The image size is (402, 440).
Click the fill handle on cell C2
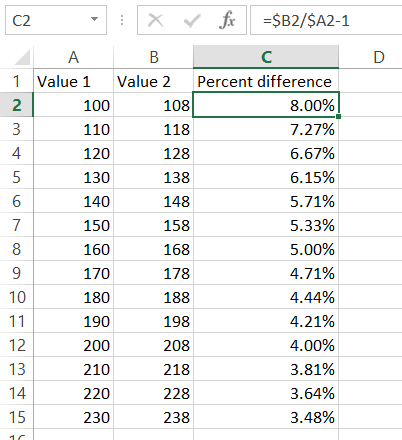[x=338, y=117]
